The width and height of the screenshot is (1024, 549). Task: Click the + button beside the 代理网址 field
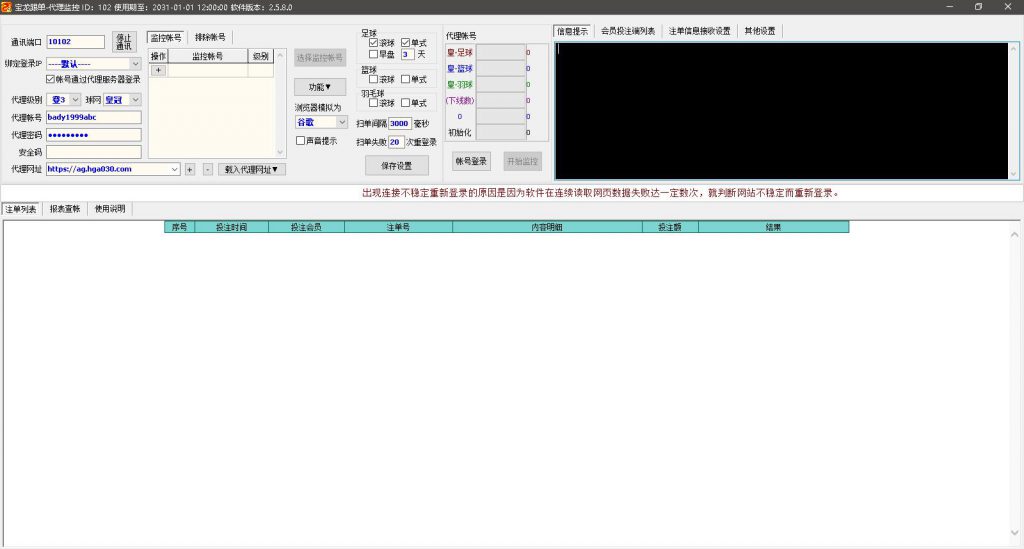[190, 169]
